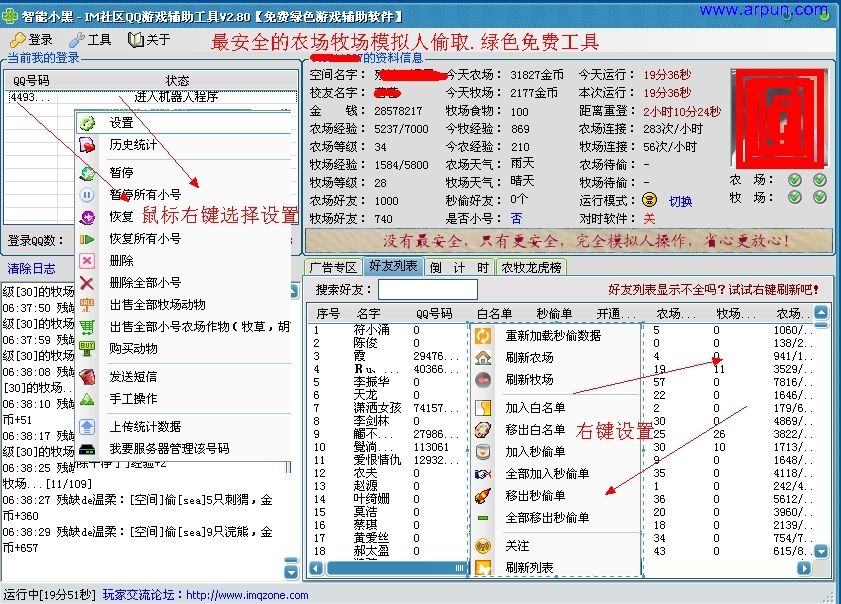
Task: Toggle first green check for 牧场
Action: pyautogui.click(x=794, y=197)
